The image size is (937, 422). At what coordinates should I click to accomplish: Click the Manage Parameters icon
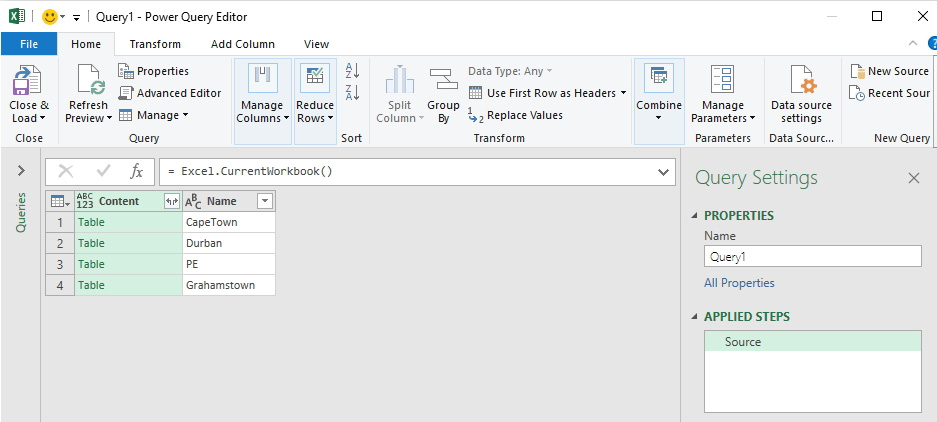coord(722,79)
